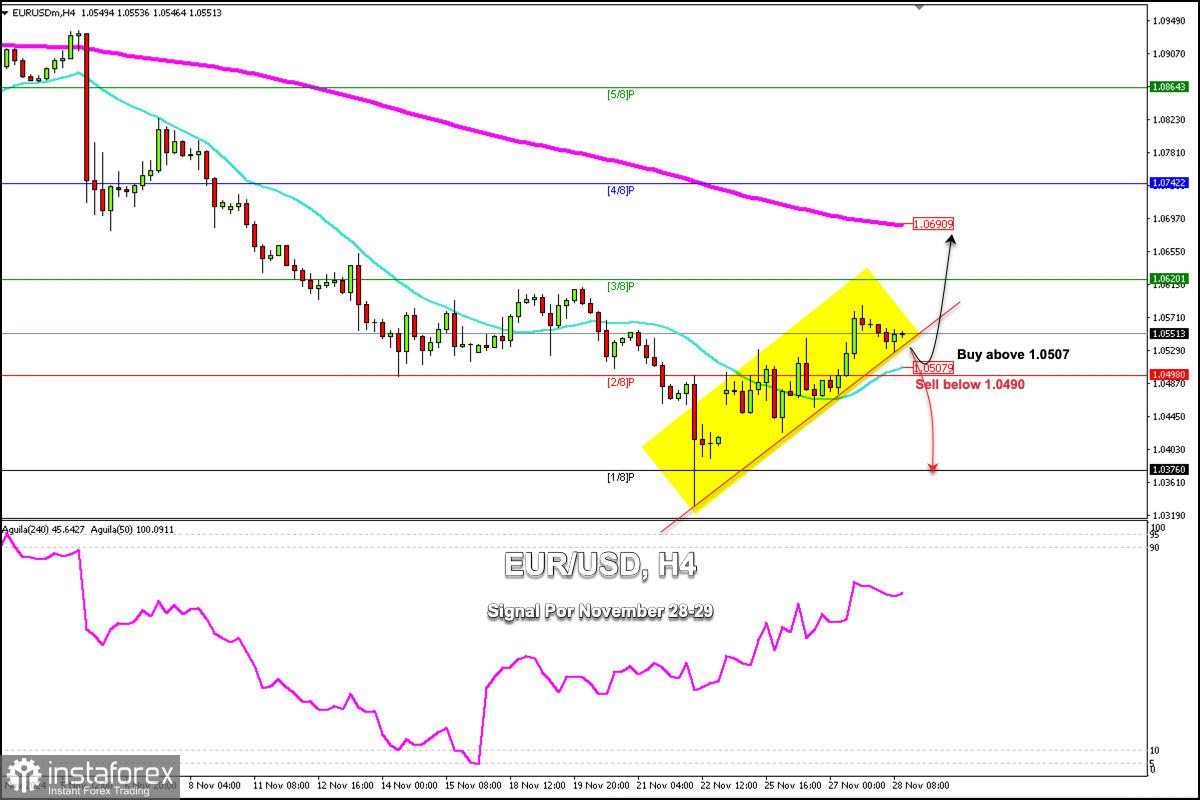Select the 1.06909 moving average label

coord(933,224)
